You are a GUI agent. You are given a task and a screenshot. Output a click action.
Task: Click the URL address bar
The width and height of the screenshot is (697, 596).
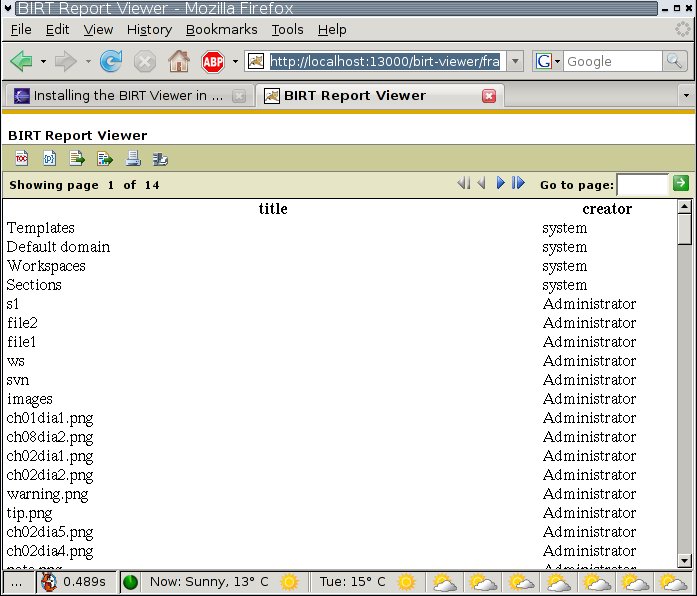pos(385,61)
